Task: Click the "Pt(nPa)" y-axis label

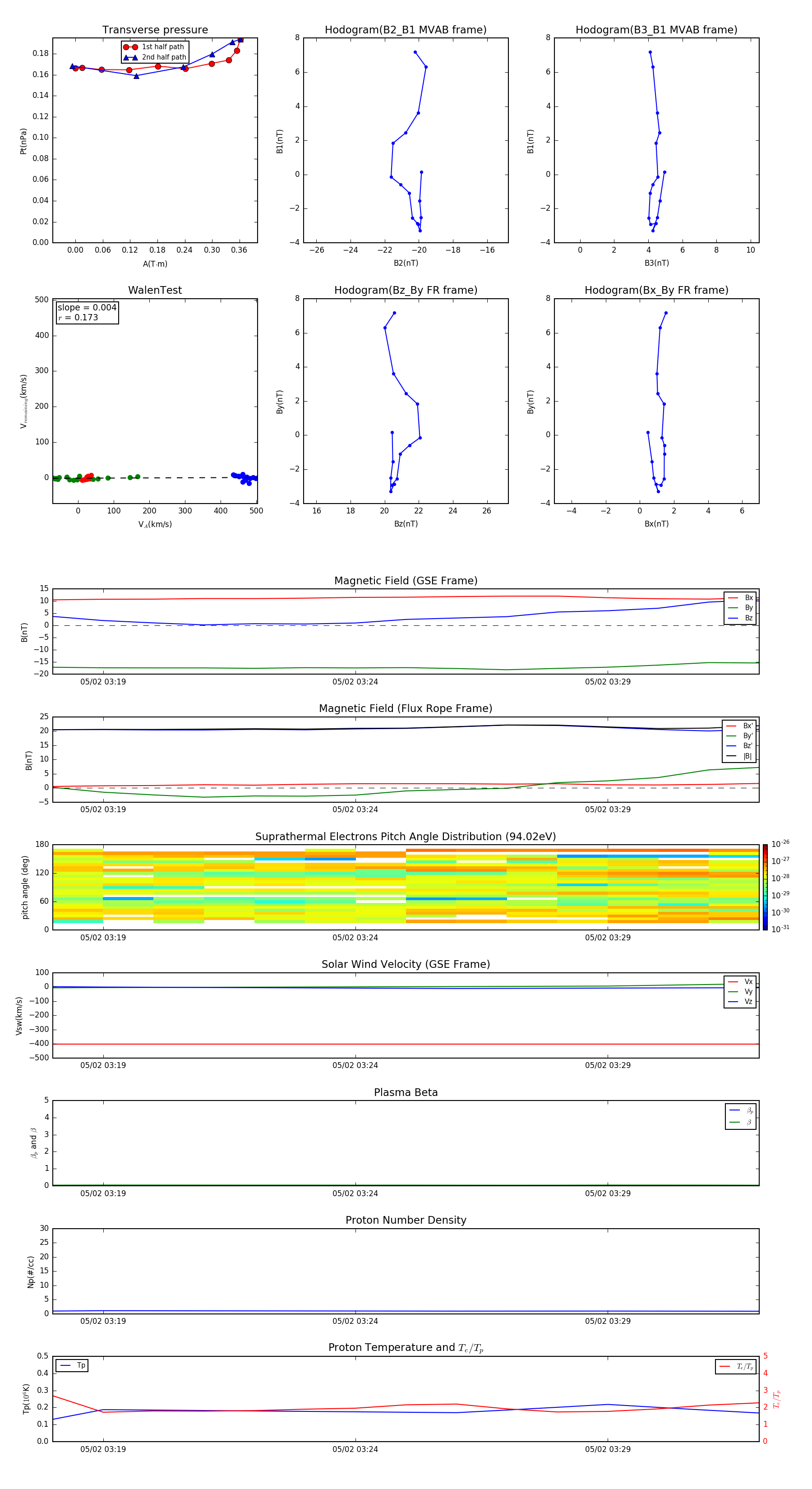Action: tap(24, 140)
